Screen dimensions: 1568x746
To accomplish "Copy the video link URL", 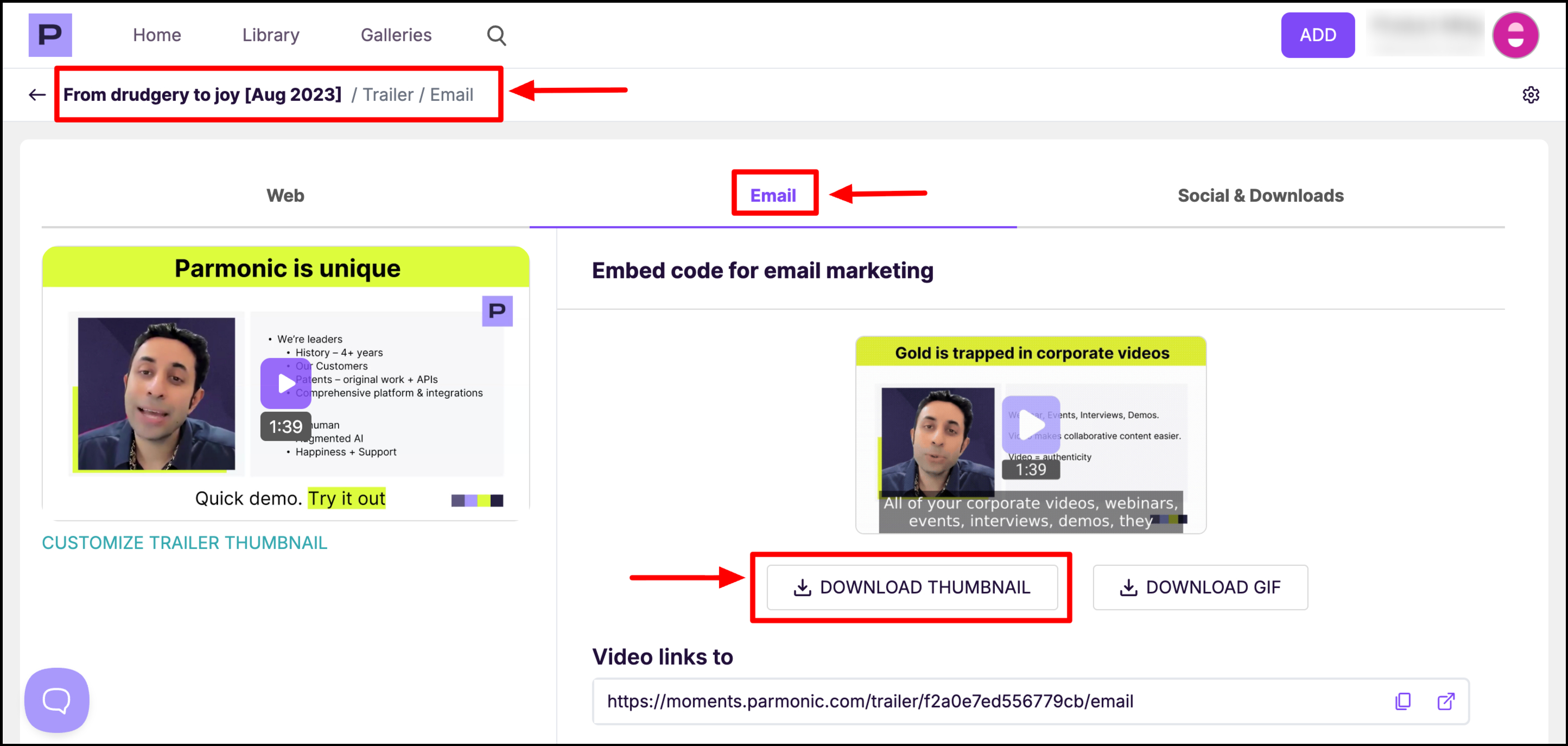I will coord(1402,701).
